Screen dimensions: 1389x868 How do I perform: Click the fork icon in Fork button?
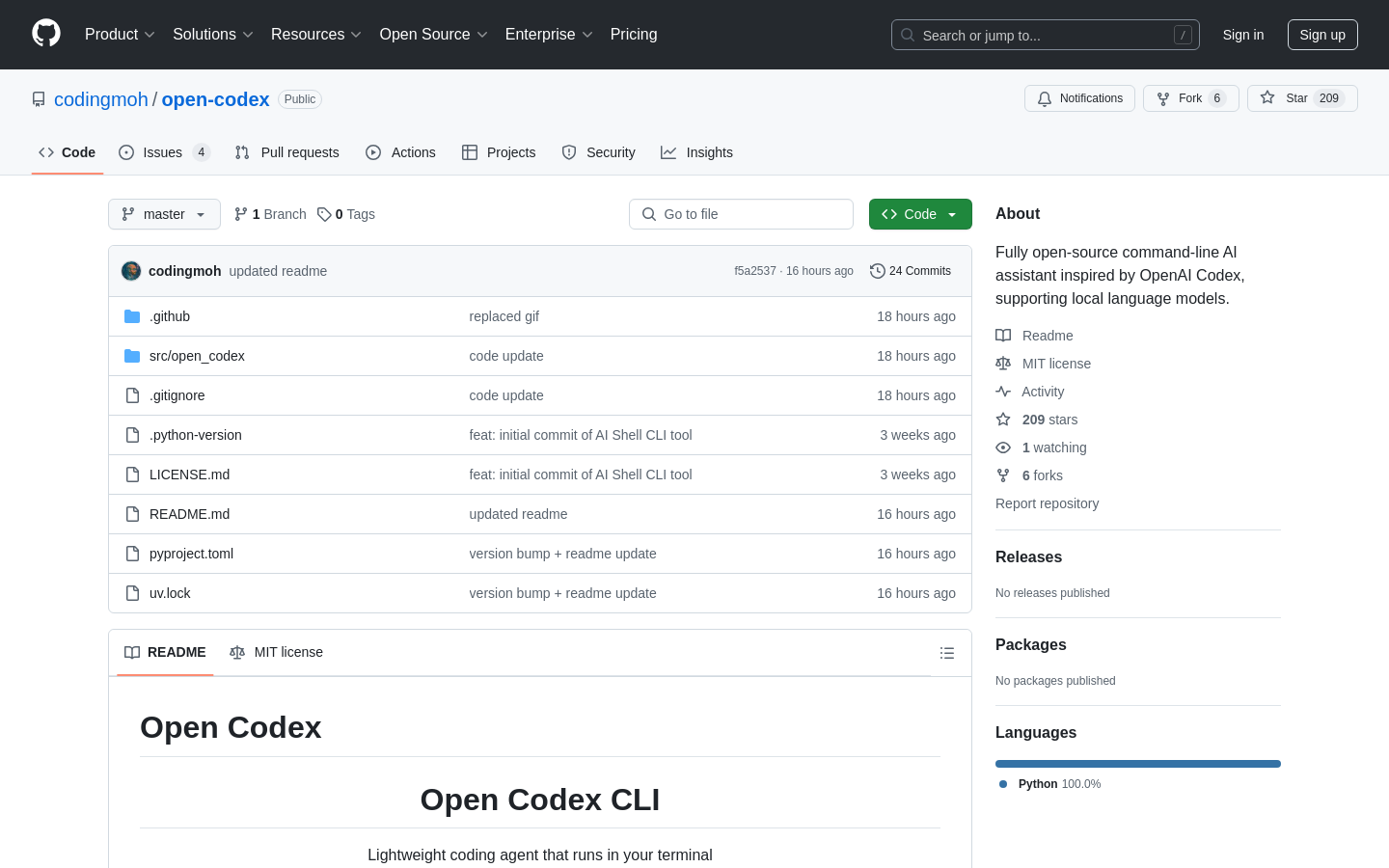1163,98
